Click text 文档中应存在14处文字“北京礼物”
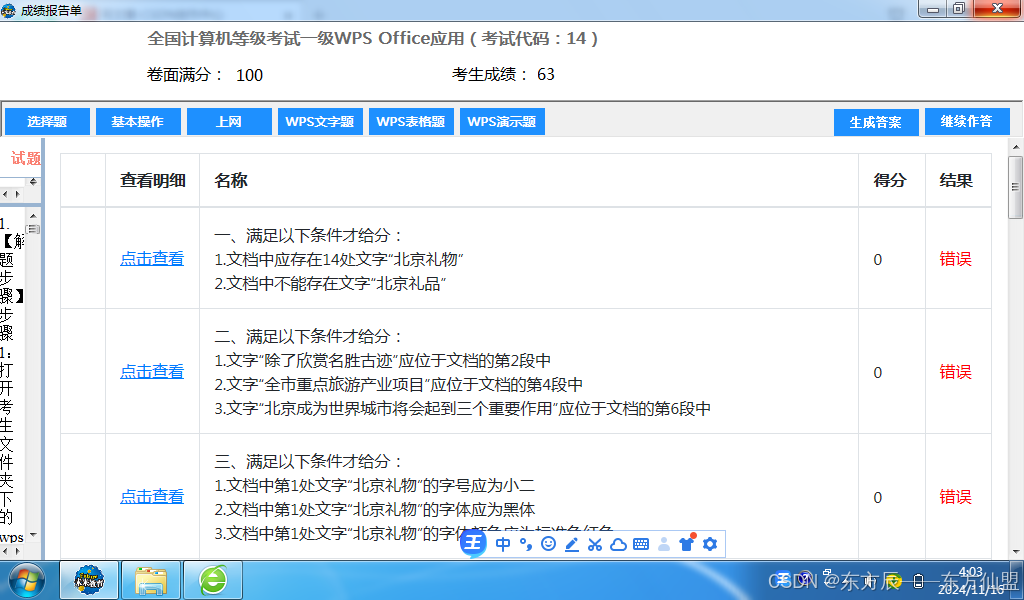1024x600 pixels. (338, 259)
